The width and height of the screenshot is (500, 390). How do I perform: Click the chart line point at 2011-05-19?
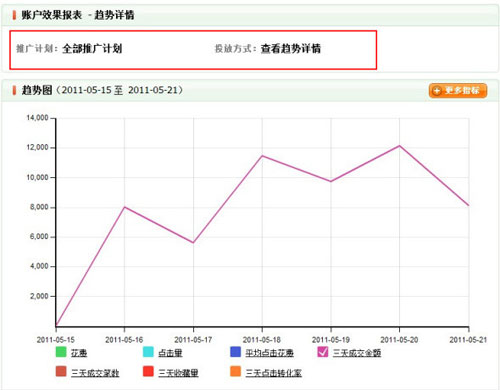[331, 181]
